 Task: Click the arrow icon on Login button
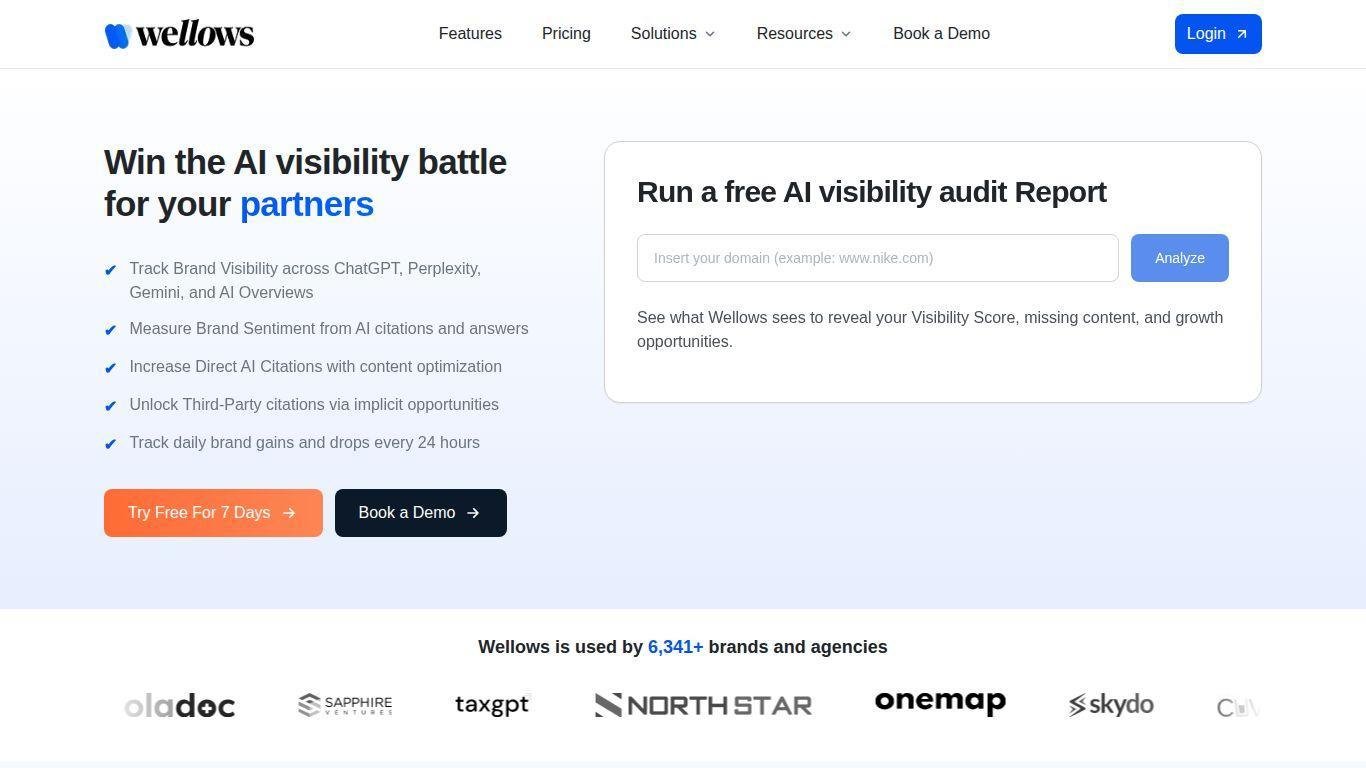pos(1242,34)
